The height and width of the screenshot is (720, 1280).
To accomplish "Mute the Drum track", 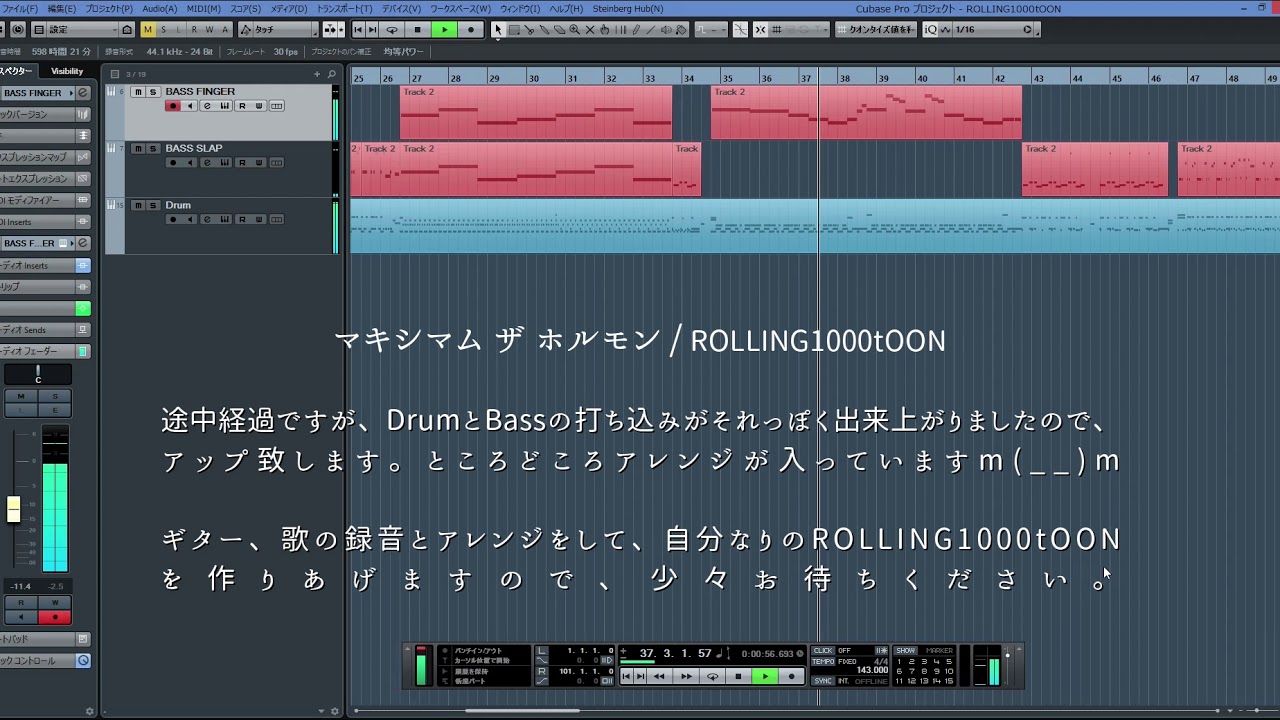I will pos(139,205).
